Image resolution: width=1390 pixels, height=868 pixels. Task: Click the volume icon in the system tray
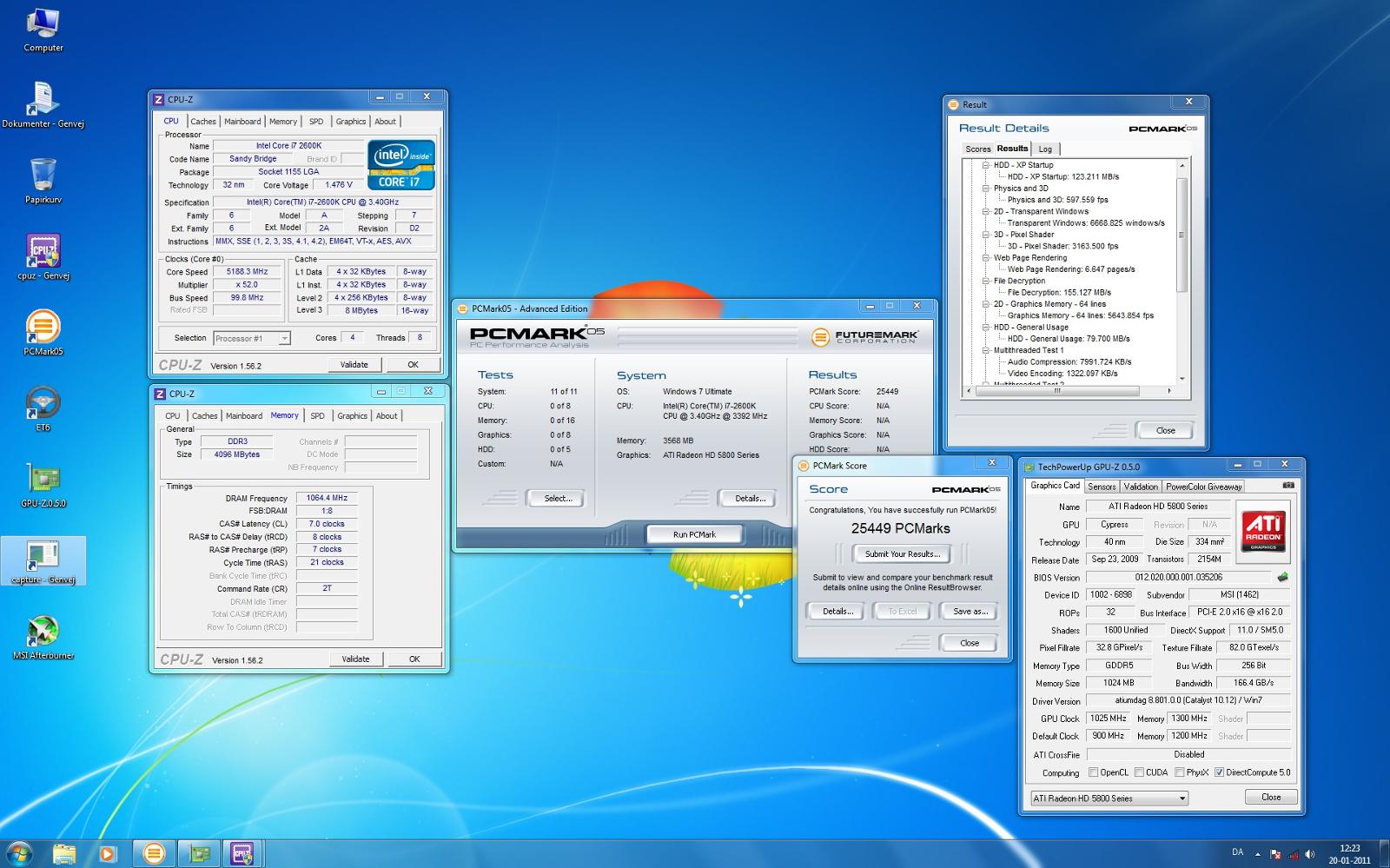click(1312, 854)
